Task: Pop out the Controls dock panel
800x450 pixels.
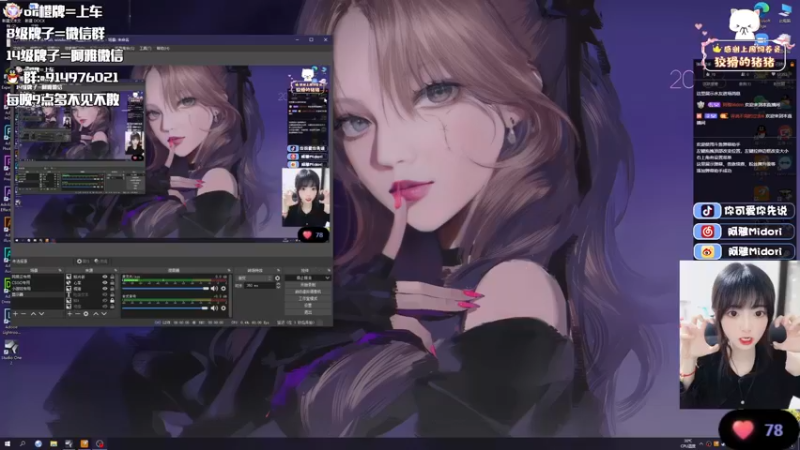Action: (329, 270)
